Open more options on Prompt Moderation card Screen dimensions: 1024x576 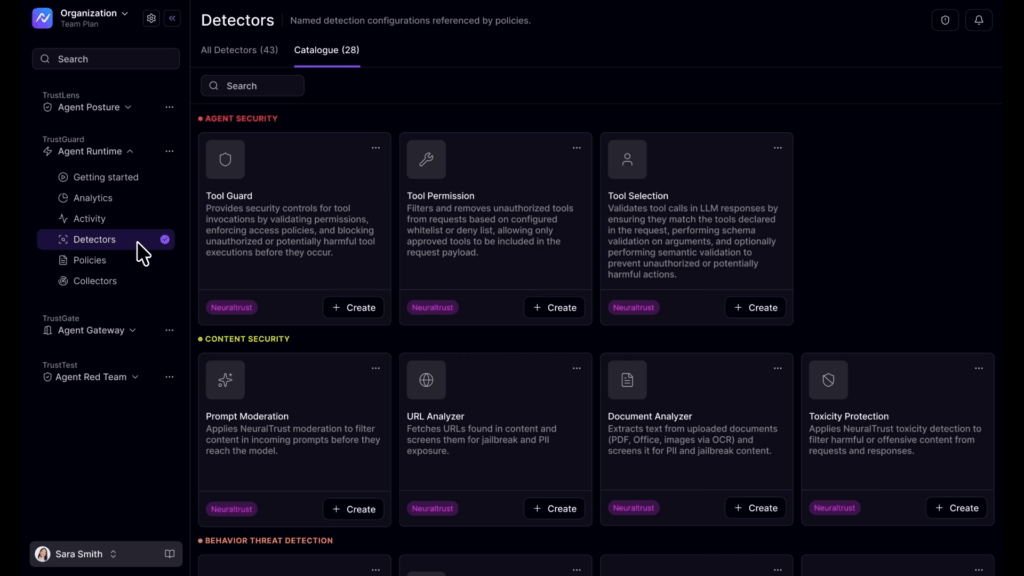pyautogui.click(x=376, y=368)
